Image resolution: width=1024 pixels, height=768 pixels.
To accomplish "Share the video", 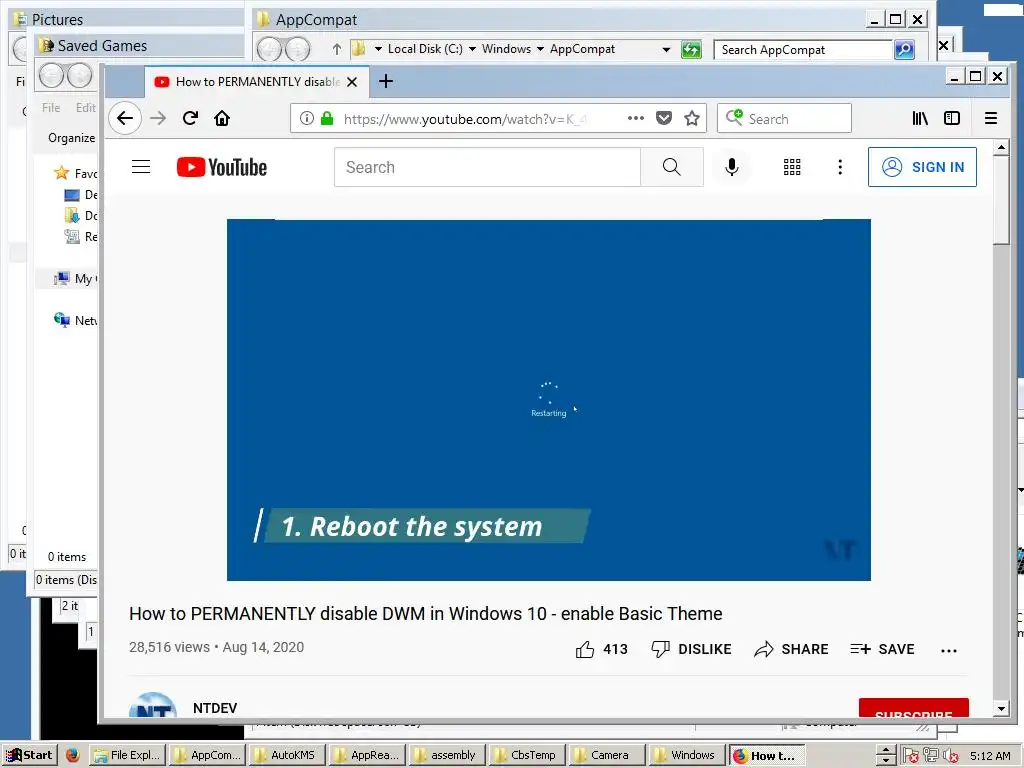I will tap(791, 649).
